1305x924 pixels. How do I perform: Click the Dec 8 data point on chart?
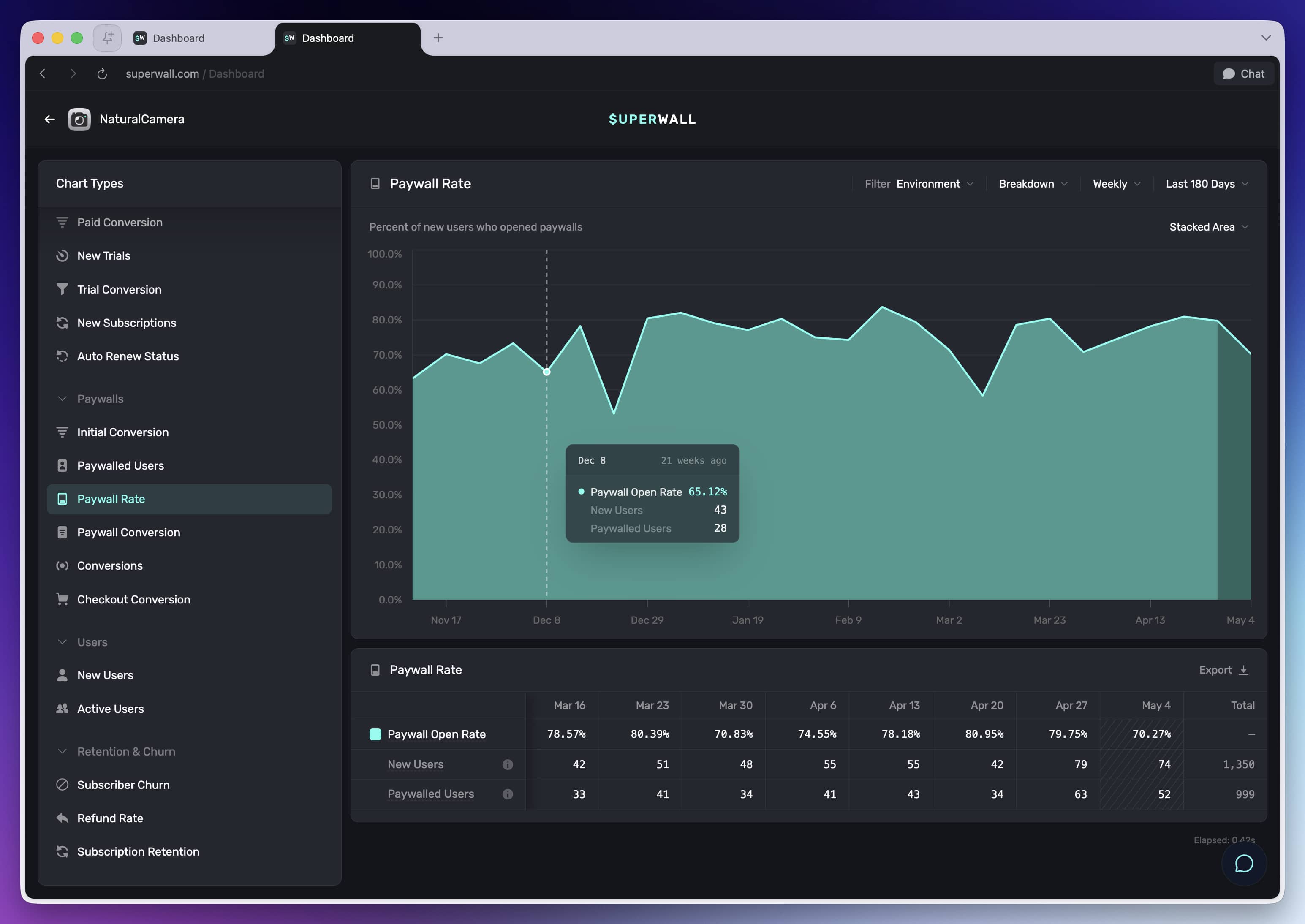[x=546, y=372]
